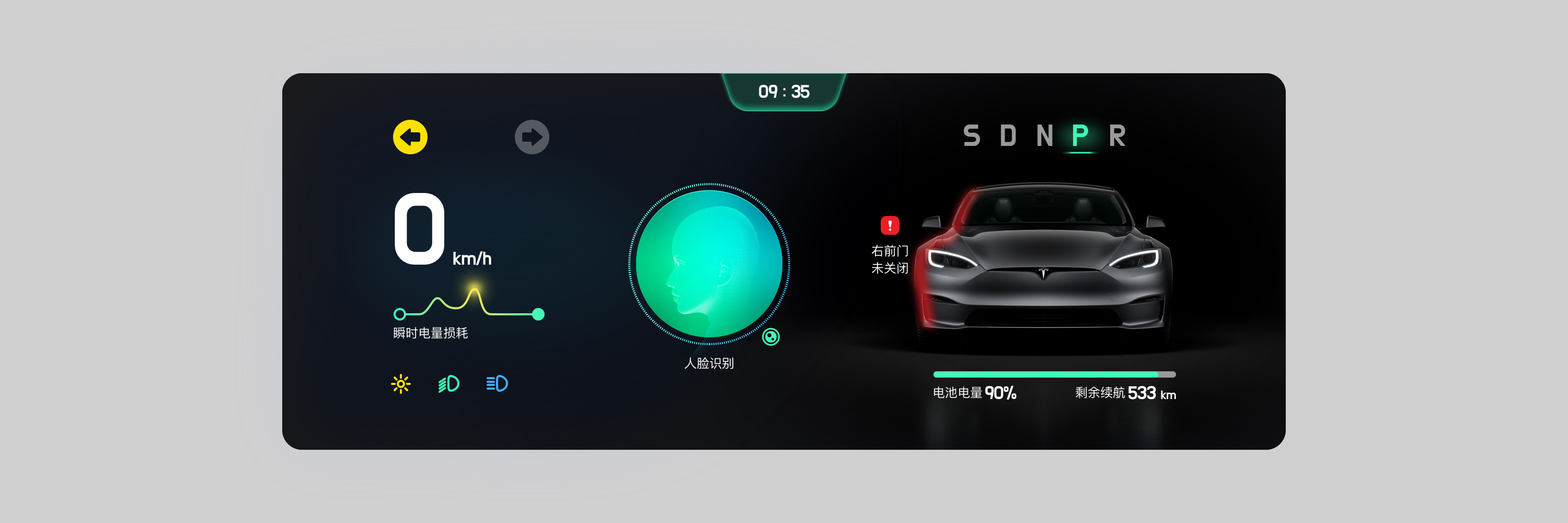Click the yellow left turn signal arrow

point(410,137)
